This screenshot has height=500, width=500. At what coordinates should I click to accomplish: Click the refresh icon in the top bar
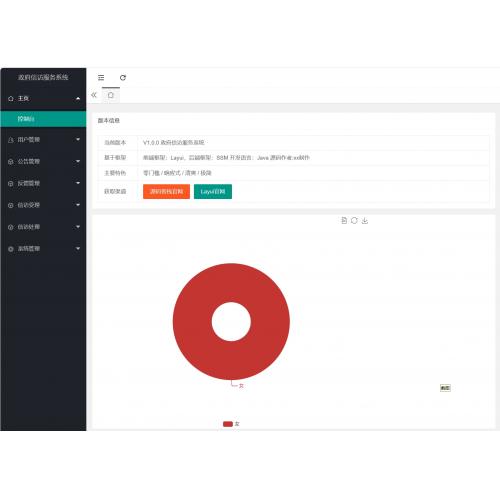click(123, 78)
